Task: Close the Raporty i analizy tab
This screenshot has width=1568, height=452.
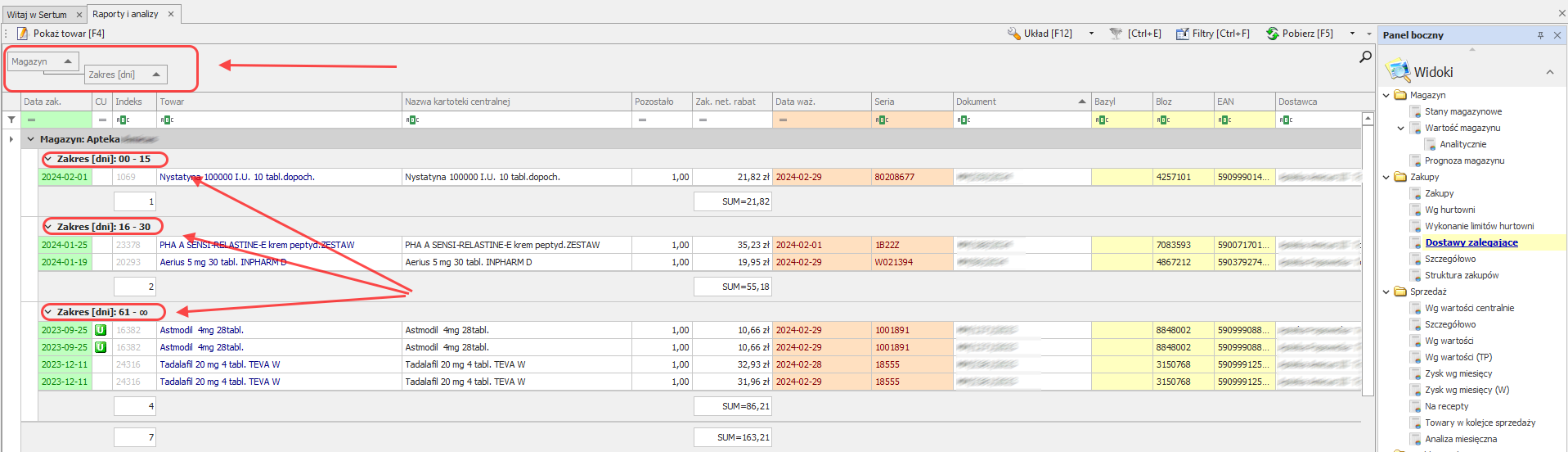Action: (171, 14)
